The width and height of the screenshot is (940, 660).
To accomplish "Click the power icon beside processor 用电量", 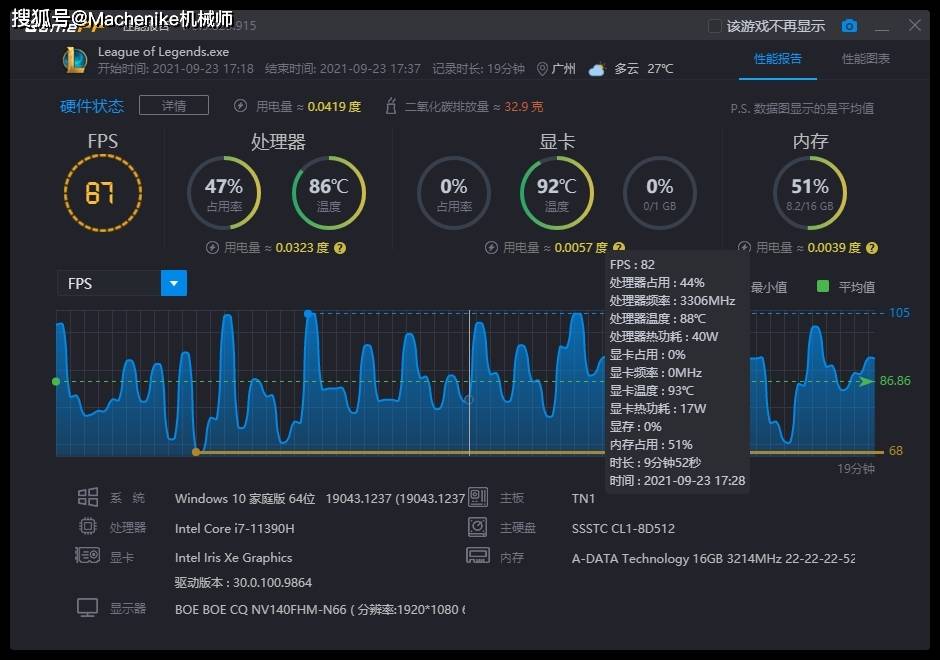I will point(212,248).
